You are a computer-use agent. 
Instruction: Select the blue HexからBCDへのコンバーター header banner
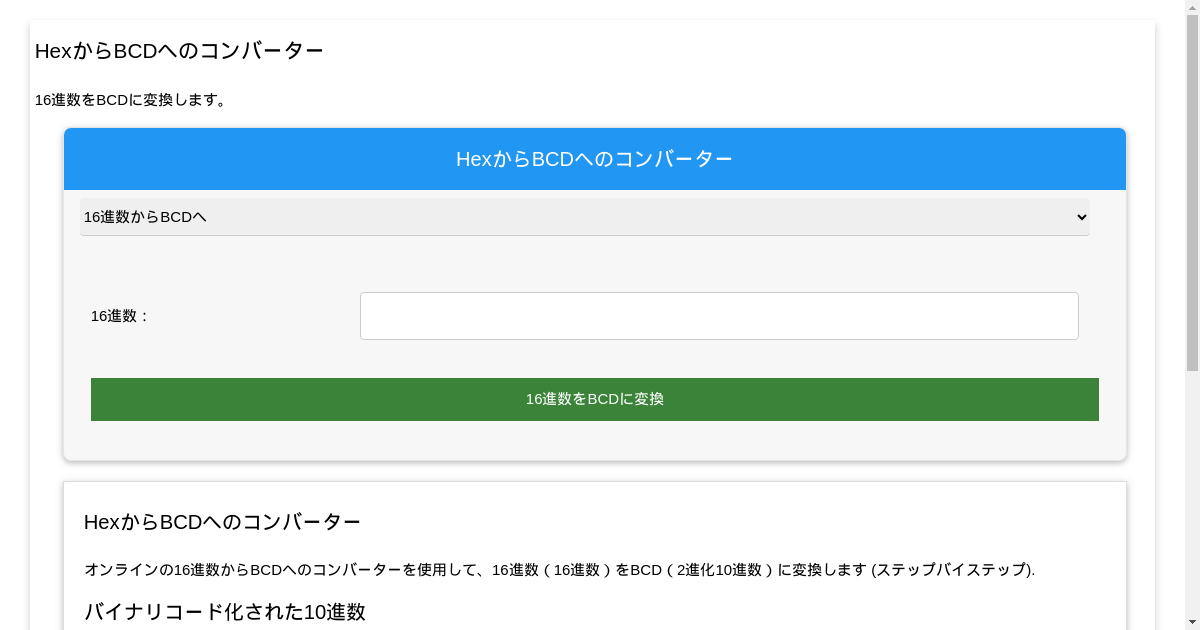(x=595, y=158)
